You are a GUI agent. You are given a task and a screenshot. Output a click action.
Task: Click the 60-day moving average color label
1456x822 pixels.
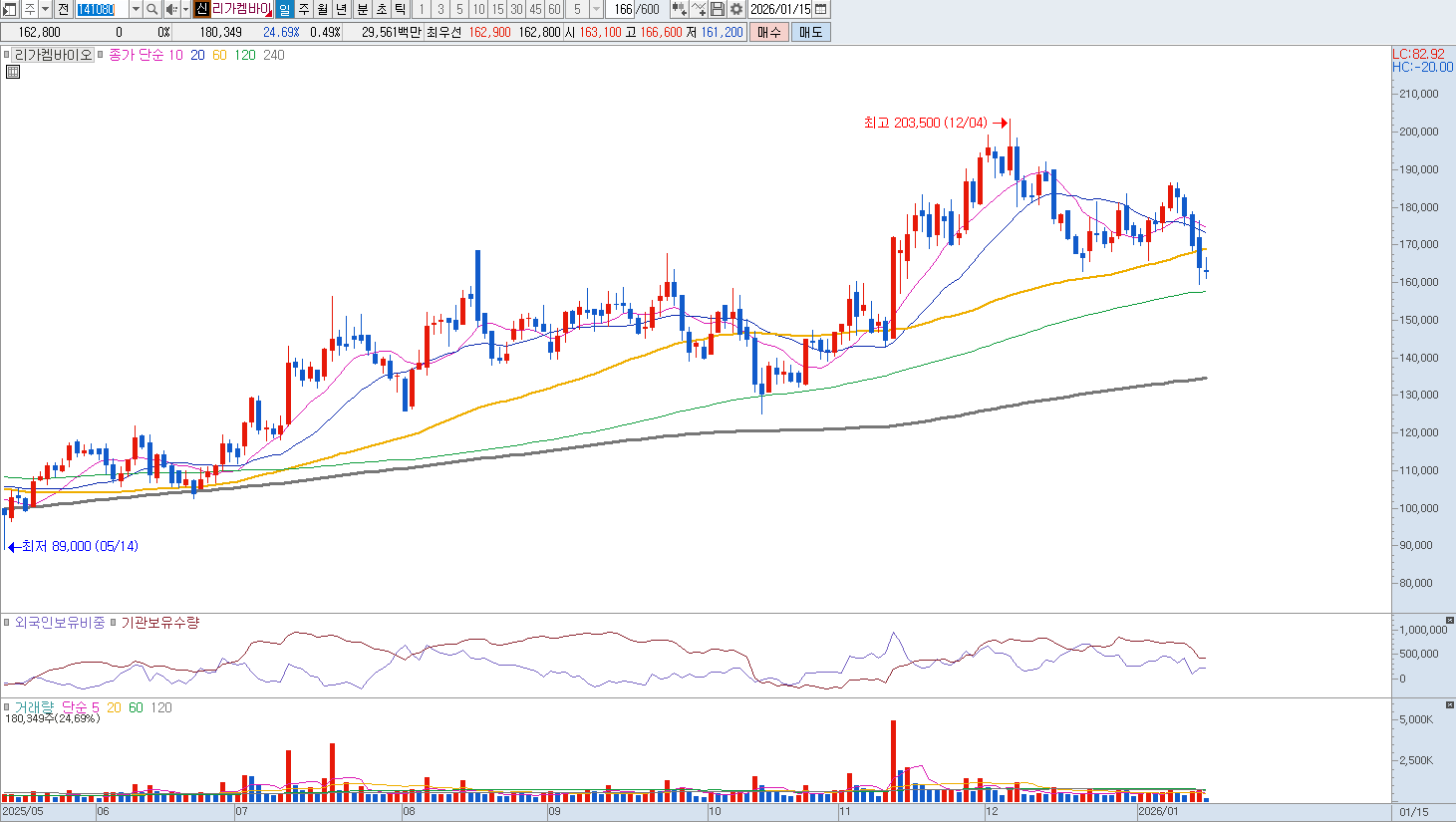pos(219,55)
